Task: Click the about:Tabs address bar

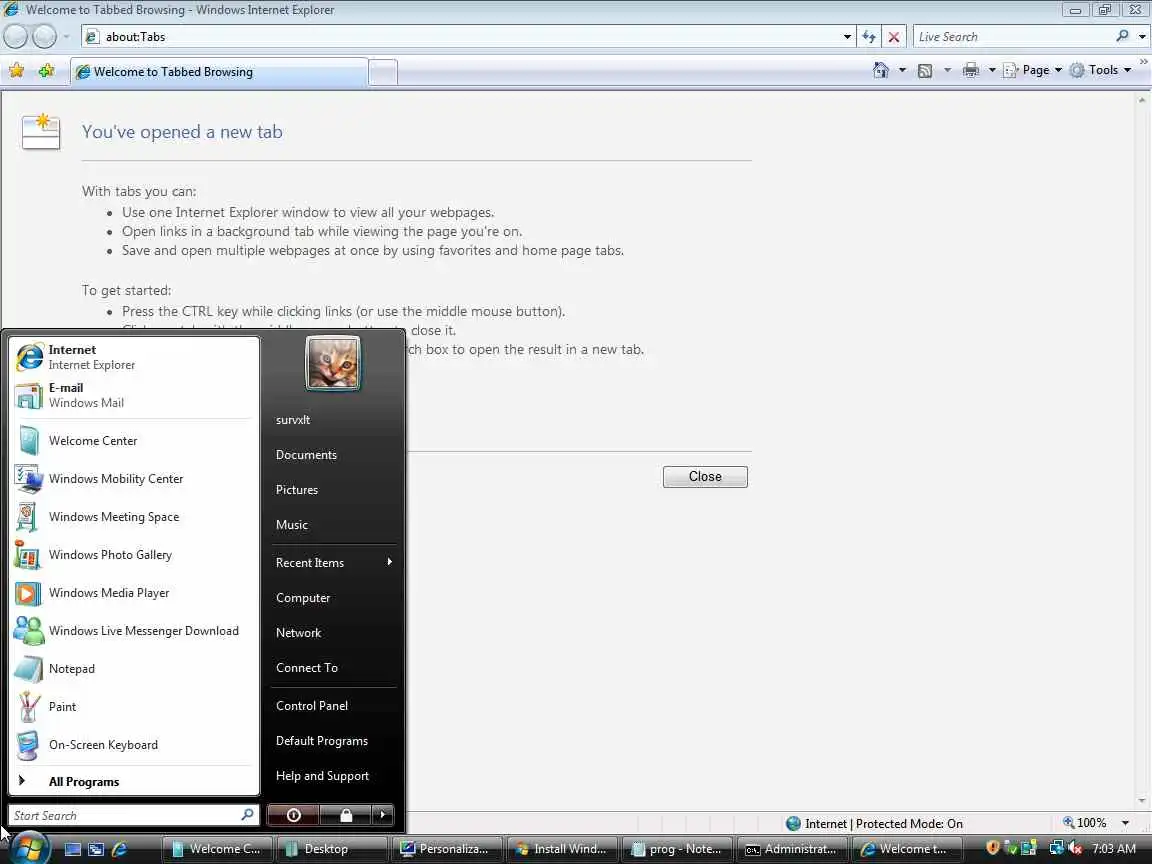Action: 461,37
